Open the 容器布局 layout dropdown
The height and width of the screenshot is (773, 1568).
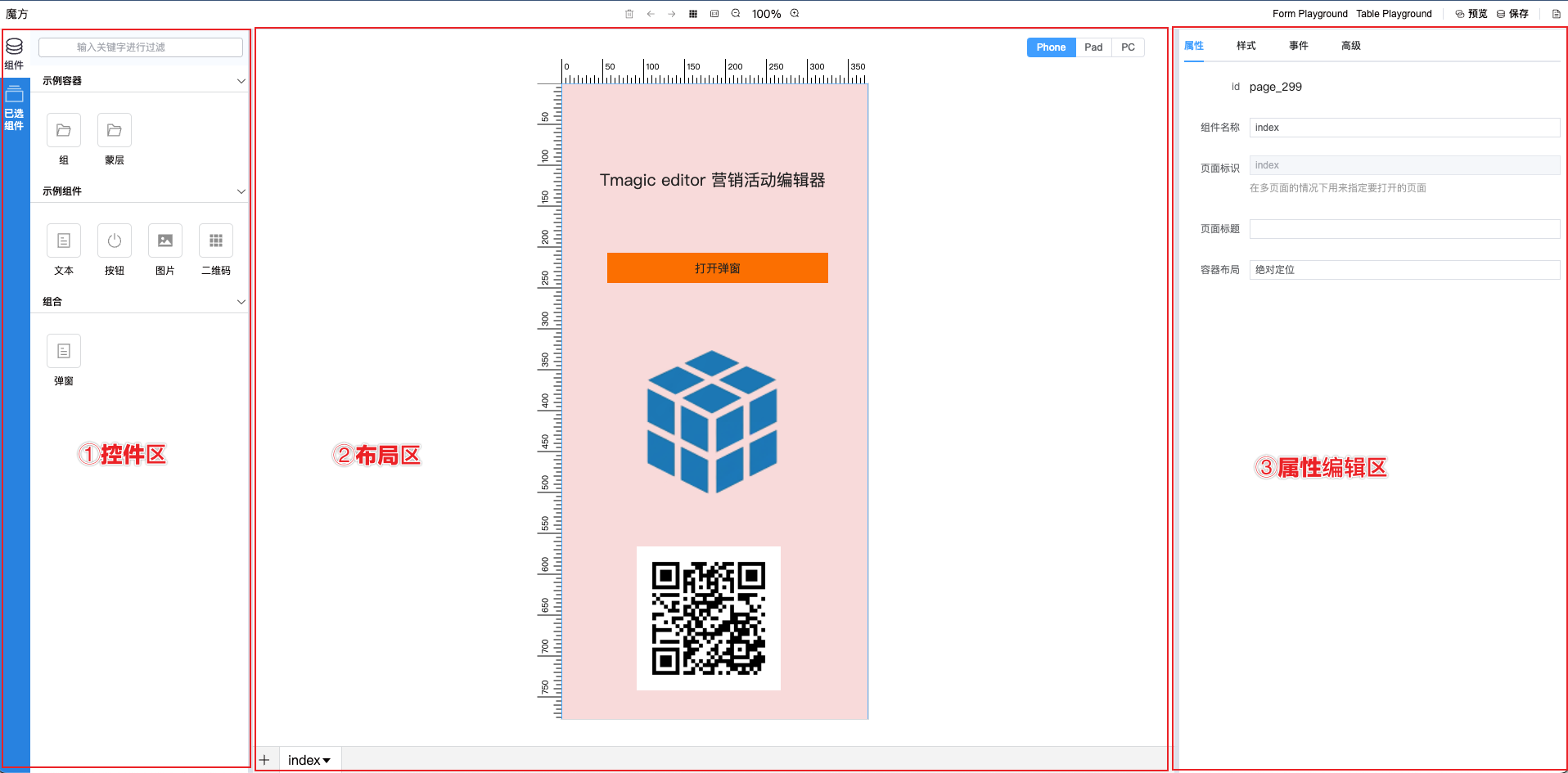click(1404, 270)
